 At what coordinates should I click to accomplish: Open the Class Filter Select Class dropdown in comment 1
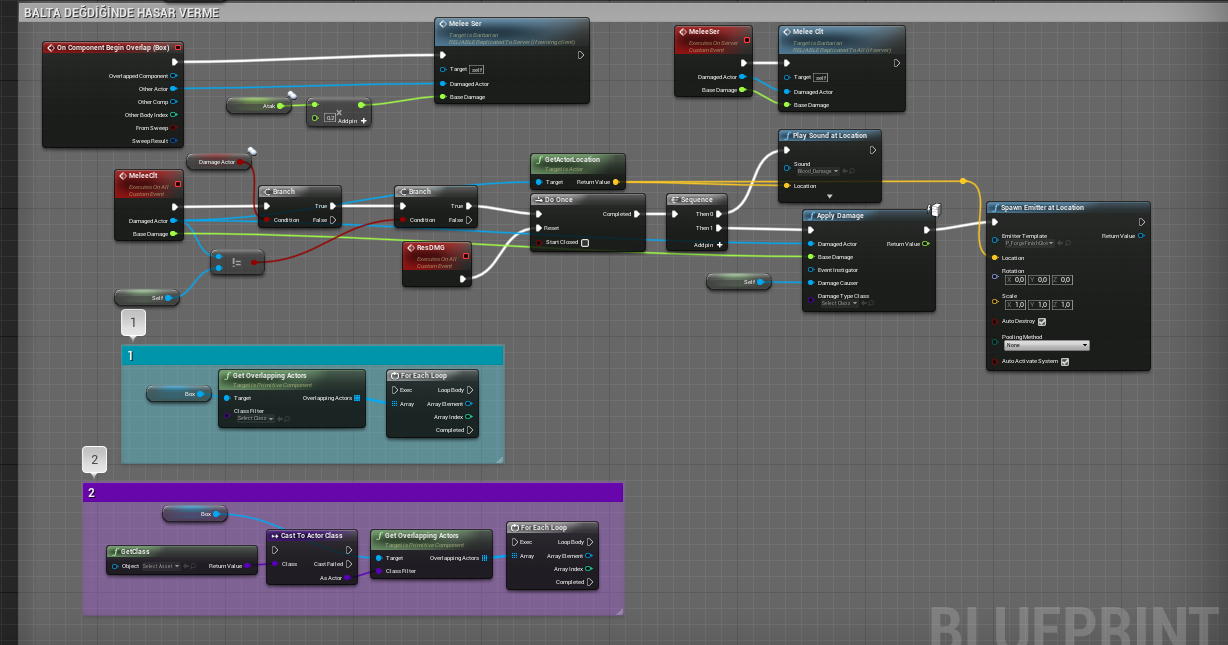click(254, 418)
